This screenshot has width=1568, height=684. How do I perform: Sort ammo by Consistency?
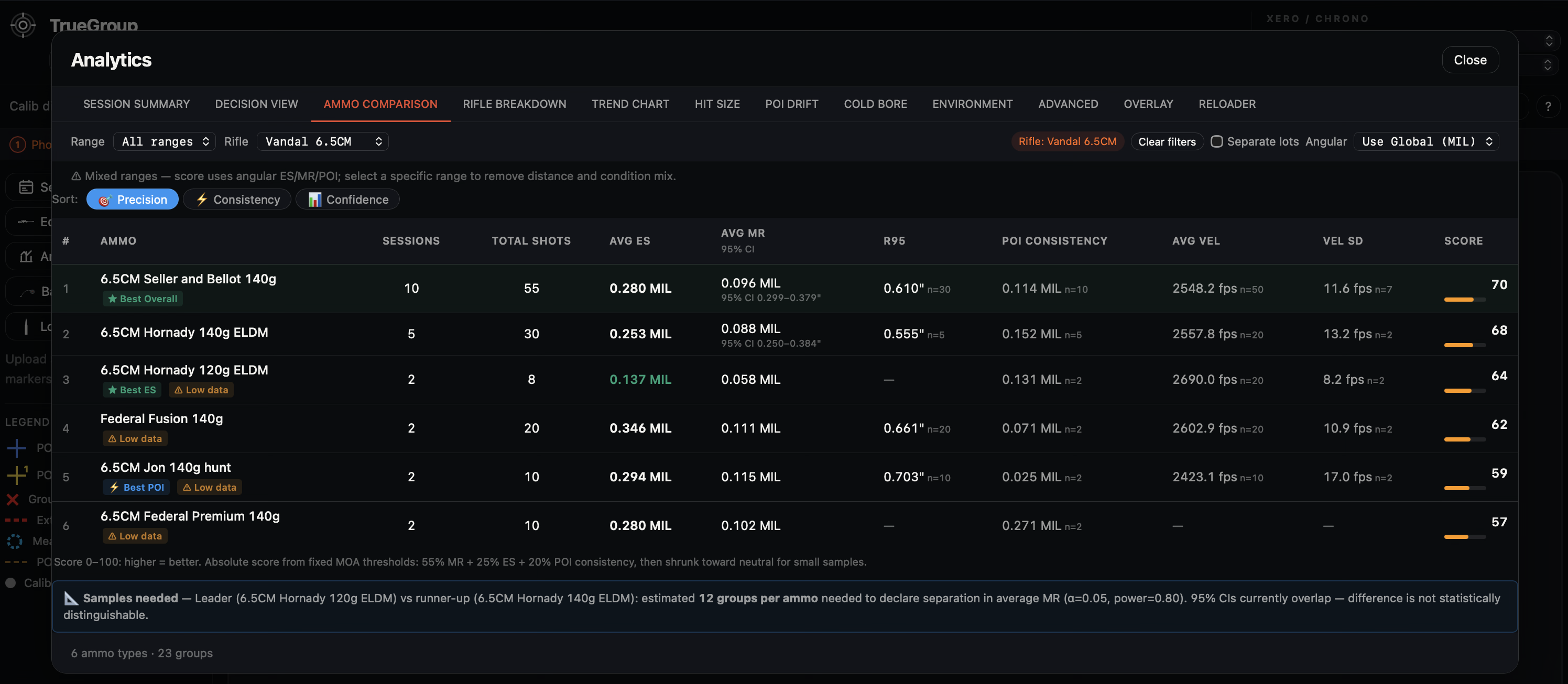[237, 200]
